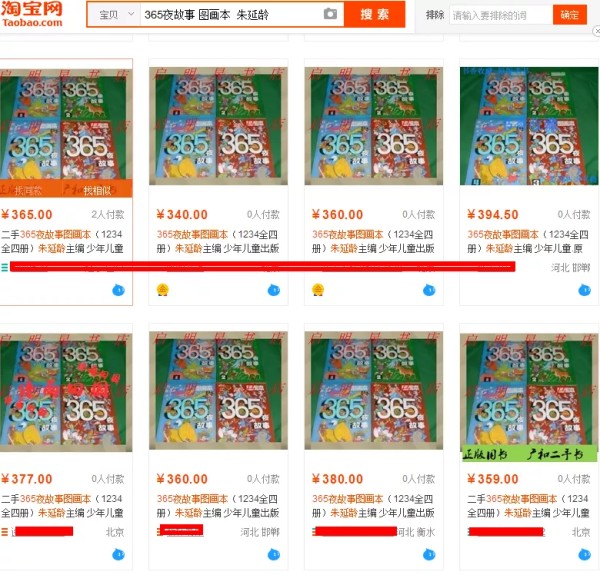The width and height of the screenshot is (600, 575).
Task: Click the Wangwang chat icon under ¥340.00 item
Action: pyautogui.click(x=274, y=290)
